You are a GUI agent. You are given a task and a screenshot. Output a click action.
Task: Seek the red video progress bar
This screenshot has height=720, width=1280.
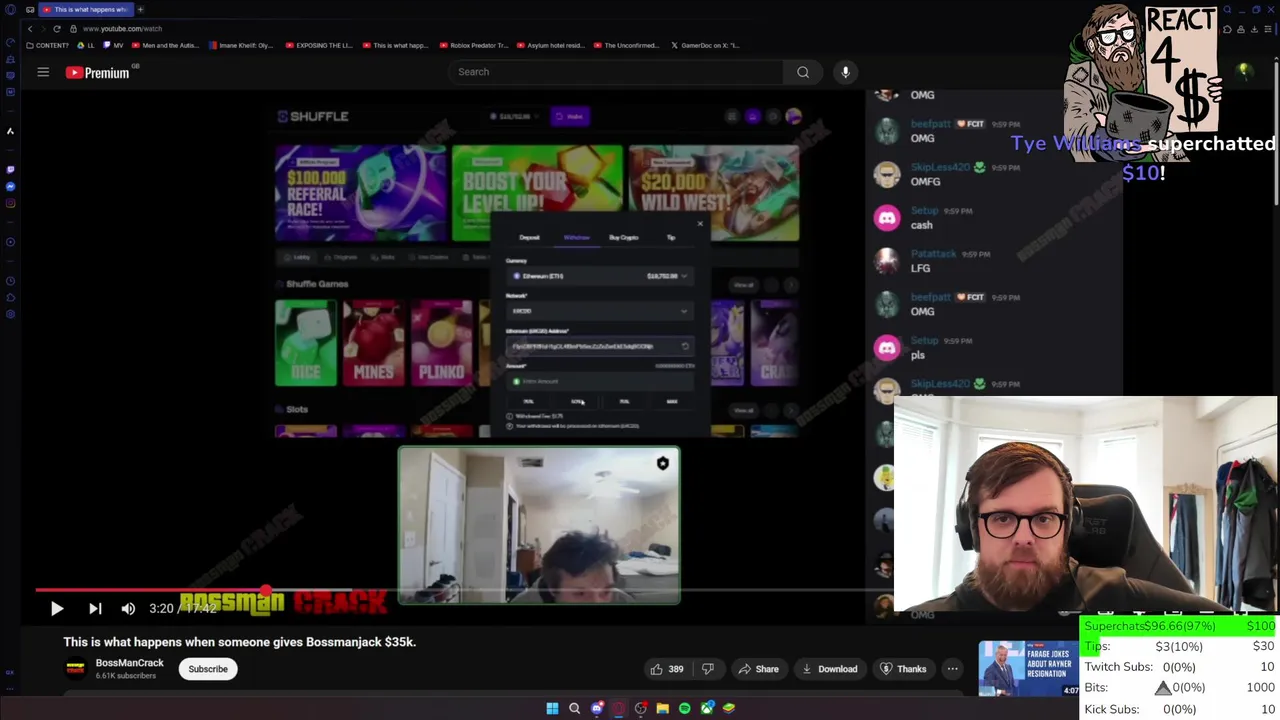(150, 590)
